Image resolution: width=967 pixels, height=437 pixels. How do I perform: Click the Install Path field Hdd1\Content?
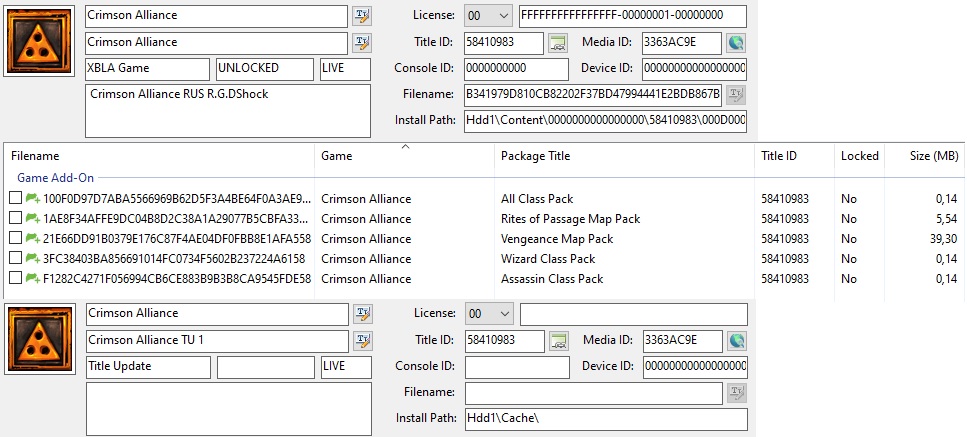coord(605,120)
